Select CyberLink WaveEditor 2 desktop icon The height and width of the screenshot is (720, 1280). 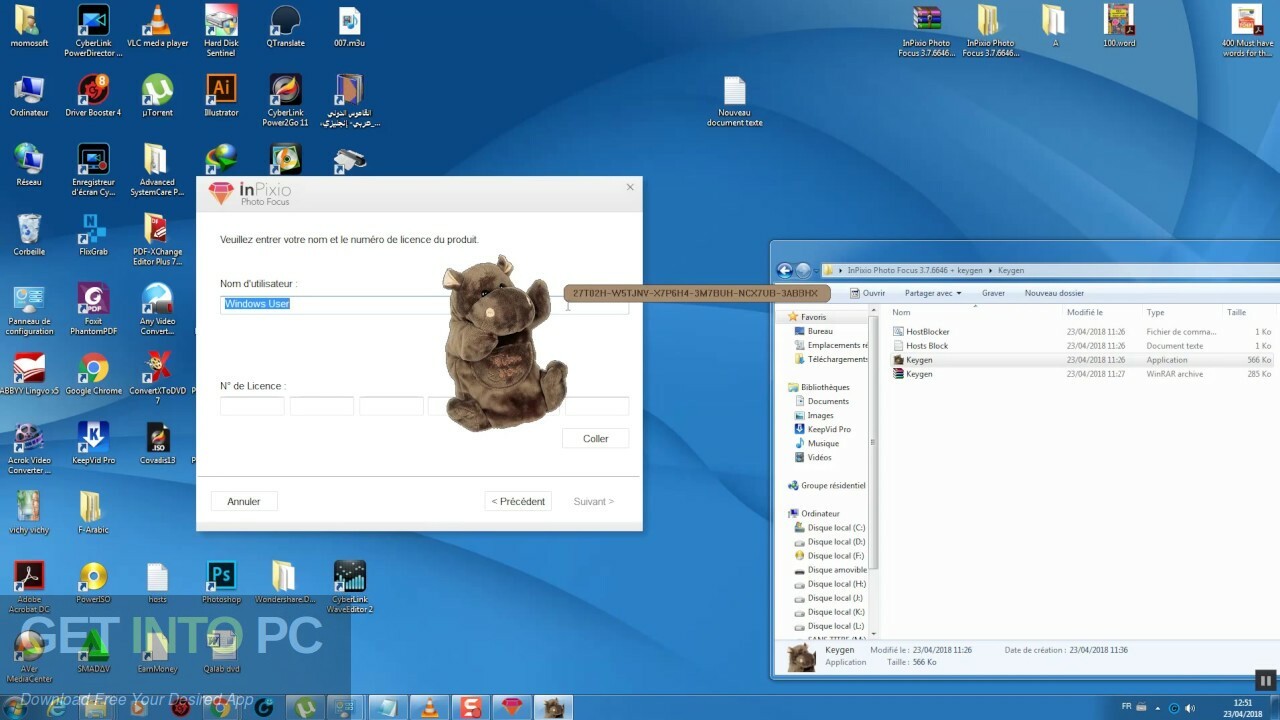pyautogui.click(x=351, y=587)
